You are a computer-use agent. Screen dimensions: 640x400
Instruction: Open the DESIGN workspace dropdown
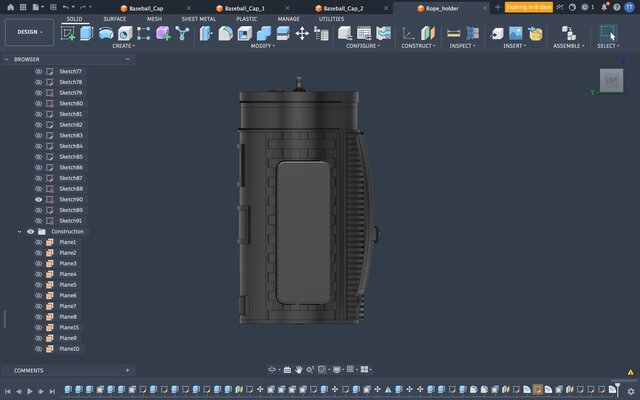29,32
